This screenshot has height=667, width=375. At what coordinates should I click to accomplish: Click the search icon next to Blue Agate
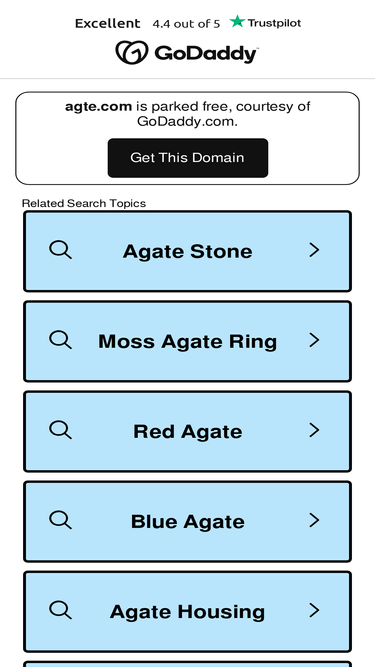pyautogui.click(x=60, y=520)
